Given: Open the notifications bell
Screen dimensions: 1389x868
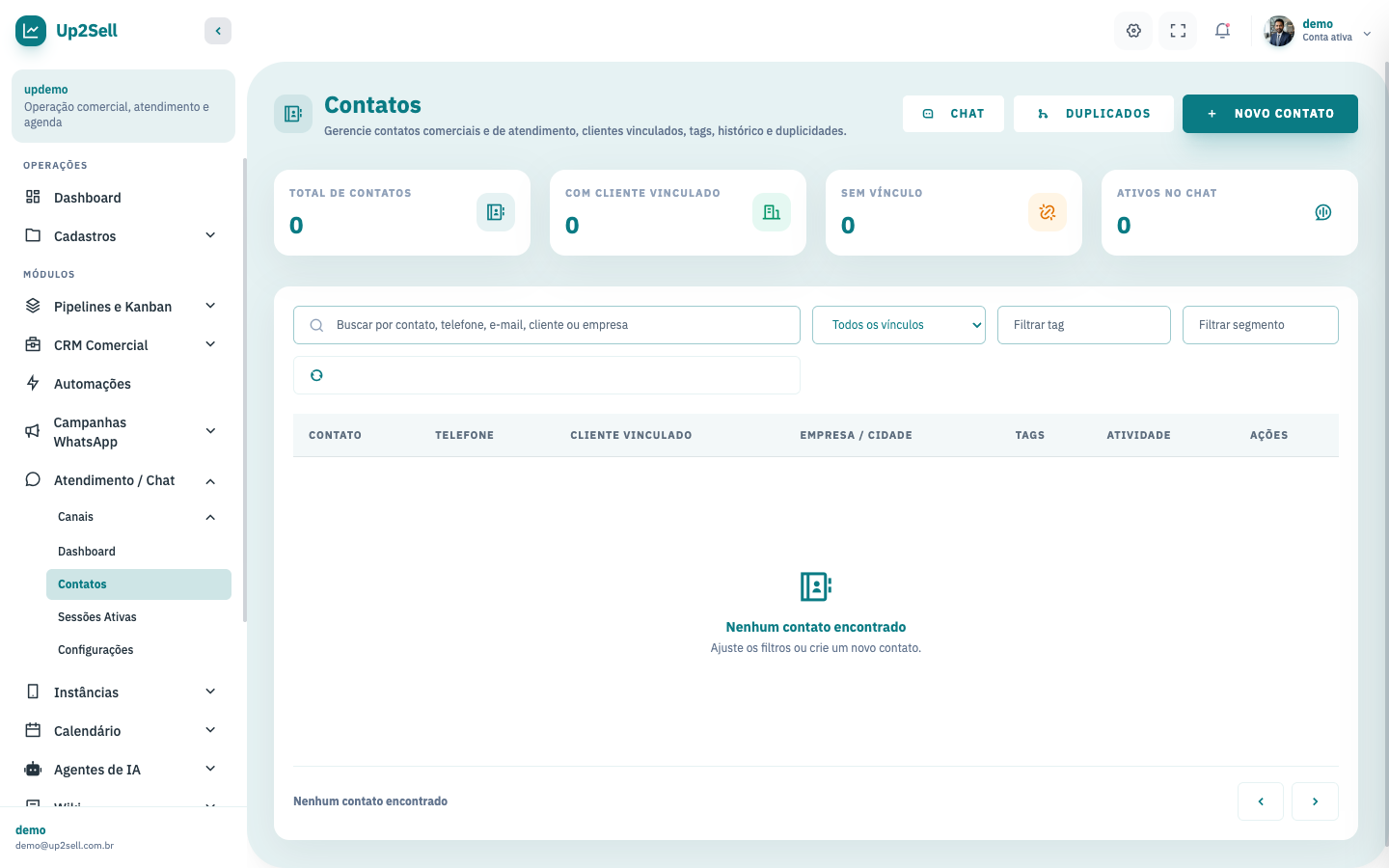Looking at the screenshot, I should point(1222,31).
